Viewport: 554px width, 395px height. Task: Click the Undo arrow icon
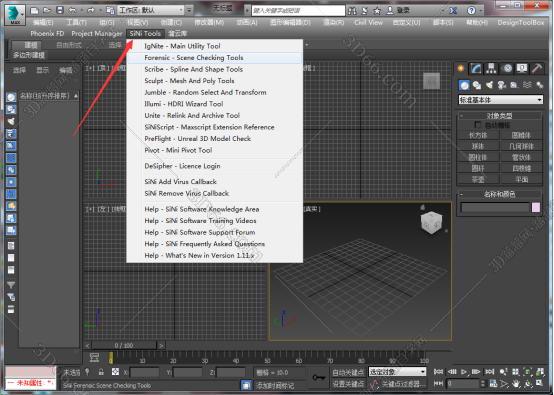pyautogui.click(x=72, y=10)
